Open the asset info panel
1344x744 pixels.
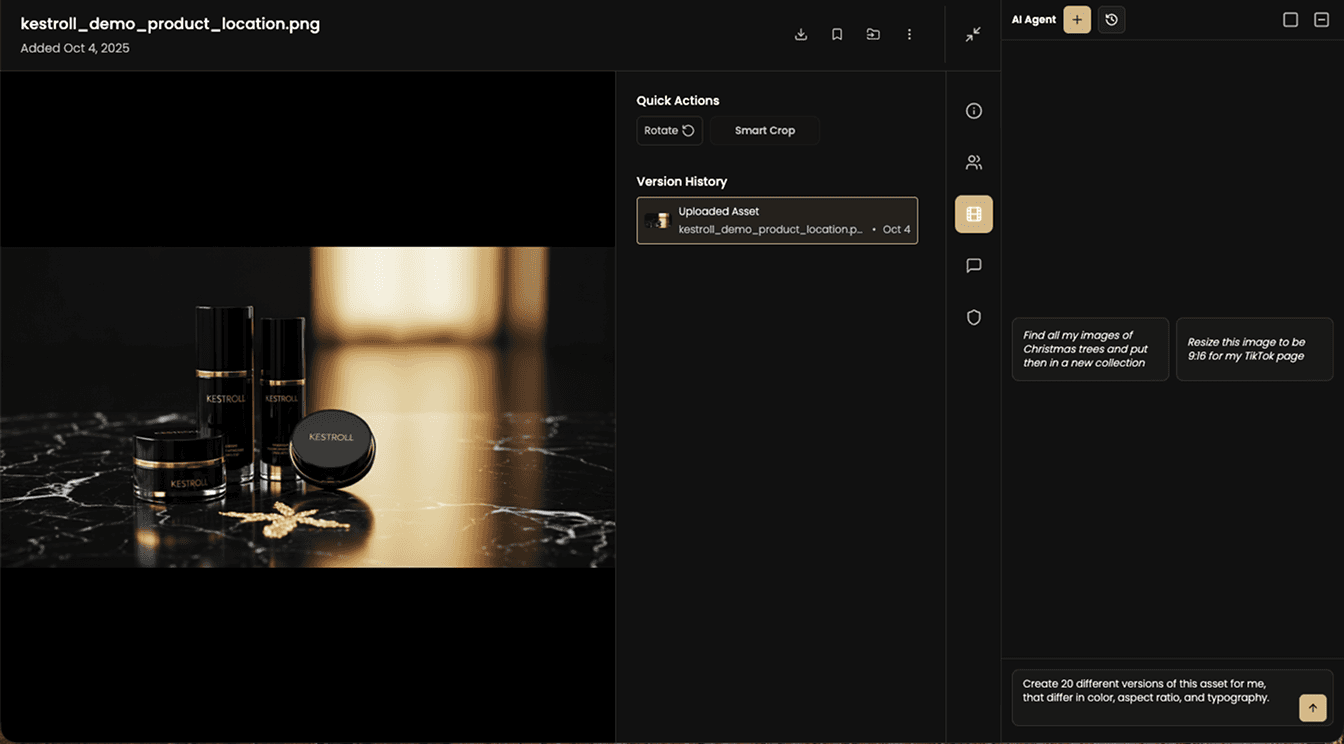tap(974, 111)
